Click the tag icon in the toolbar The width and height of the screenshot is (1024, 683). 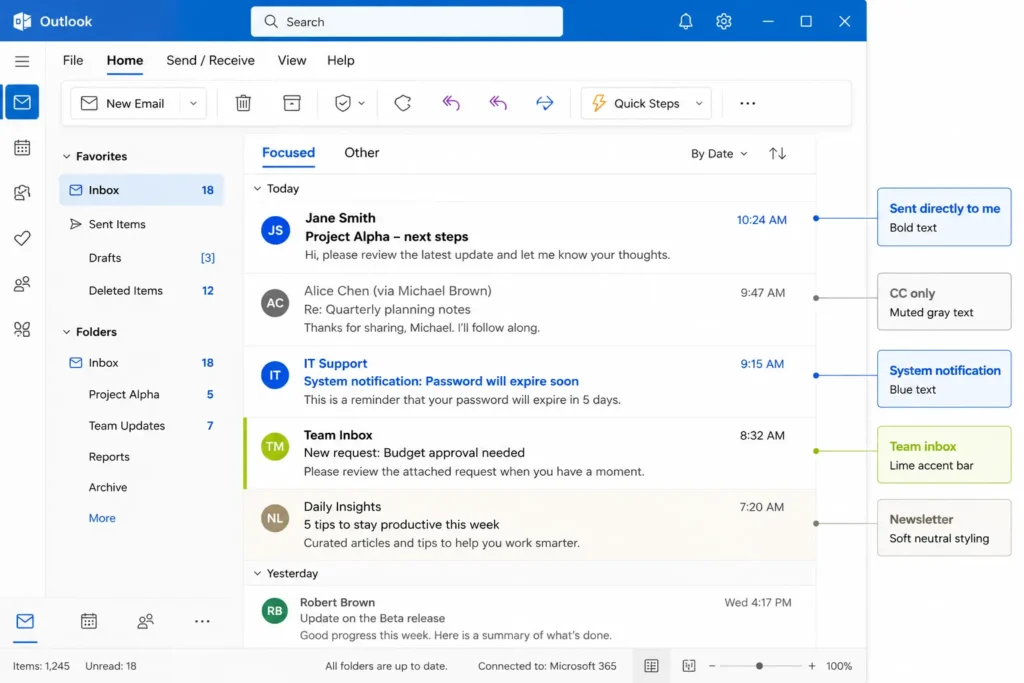(402, 103)
